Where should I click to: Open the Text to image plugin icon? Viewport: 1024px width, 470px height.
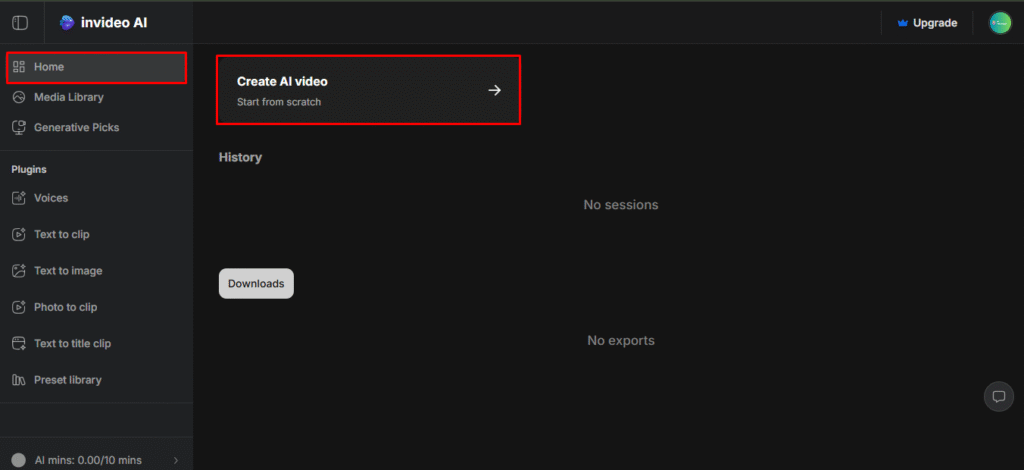(x=18, y=271)
